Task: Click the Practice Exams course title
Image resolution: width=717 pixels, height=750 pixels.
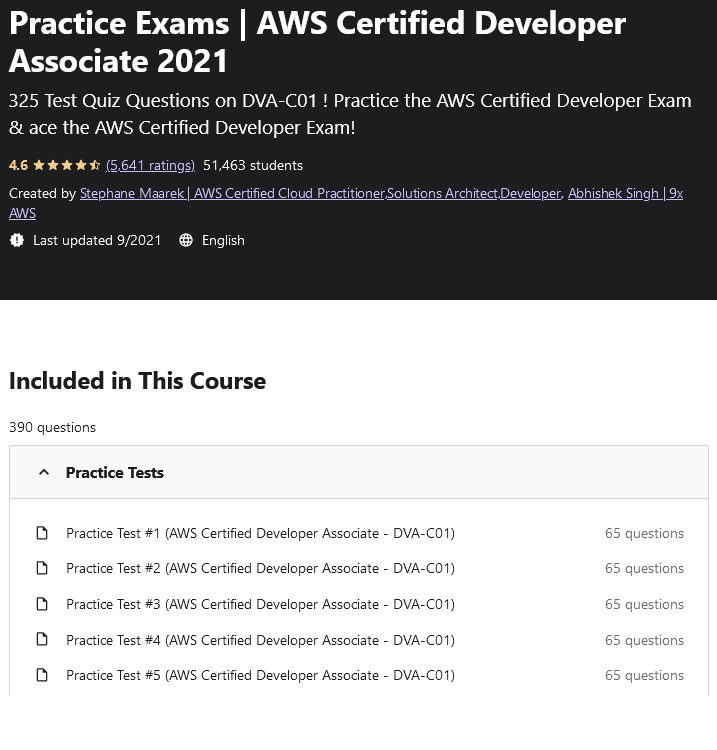Action: (x=317, y=41)
